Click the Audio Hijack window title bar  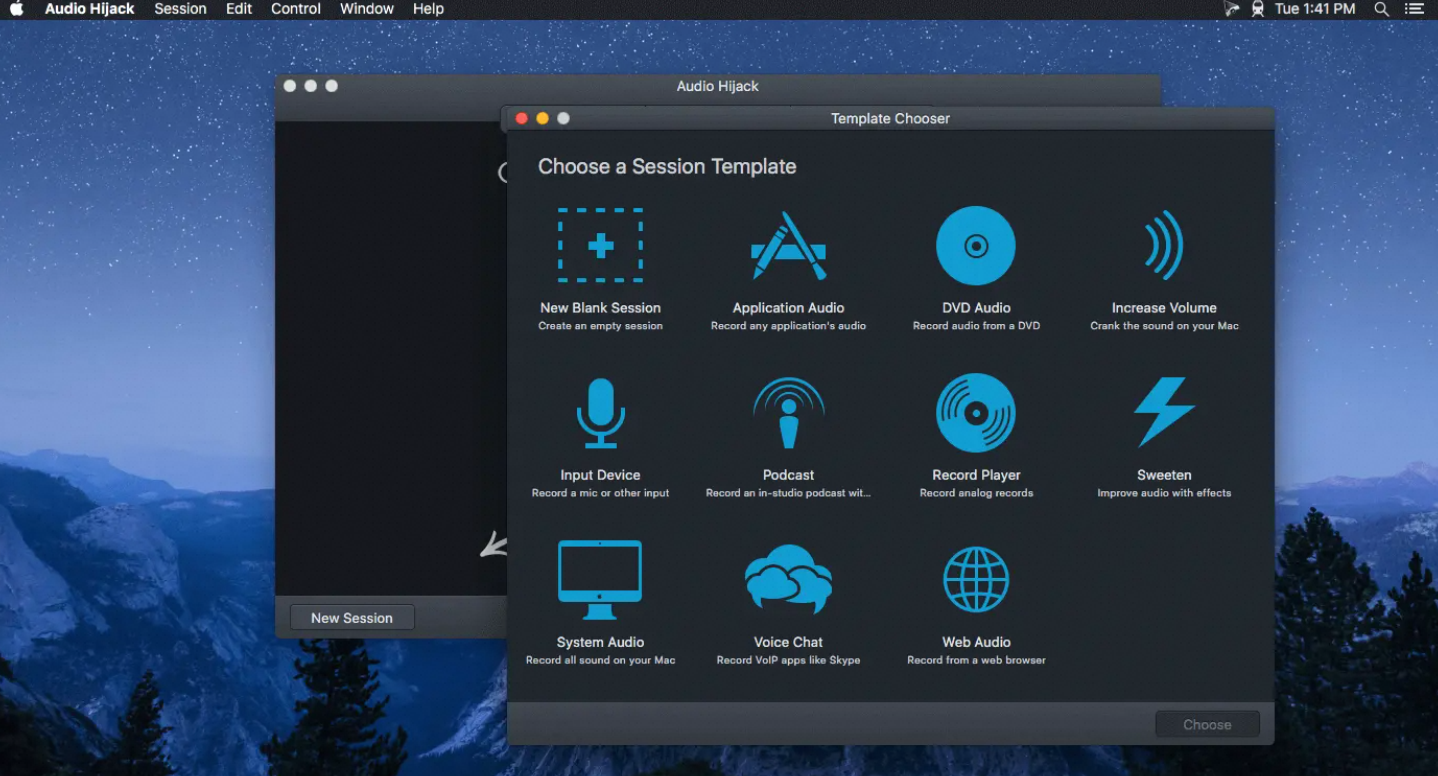pyautogui.click(x=717, y=86)
